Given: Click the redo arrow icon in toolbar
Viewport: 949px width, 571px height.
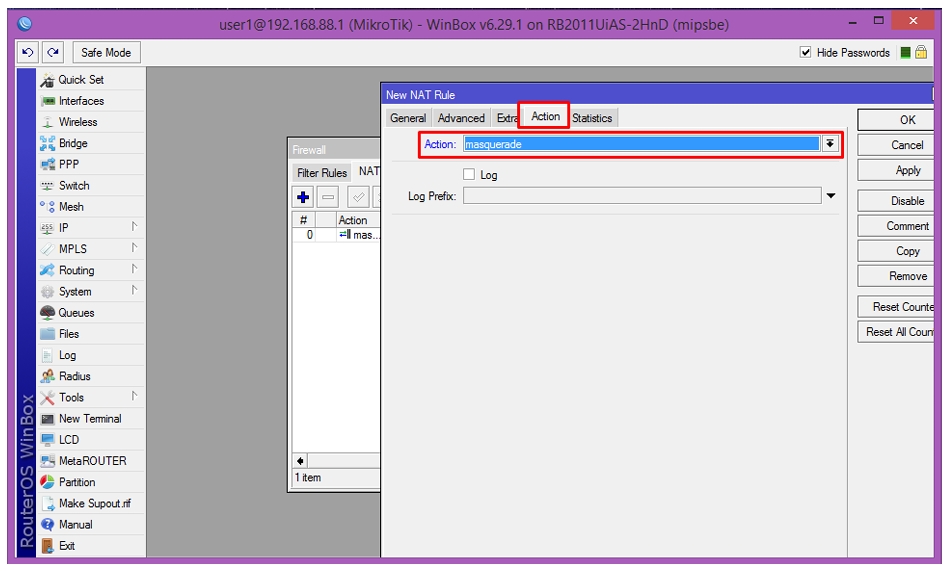Looking at the screenshot, I should [53, 53].
